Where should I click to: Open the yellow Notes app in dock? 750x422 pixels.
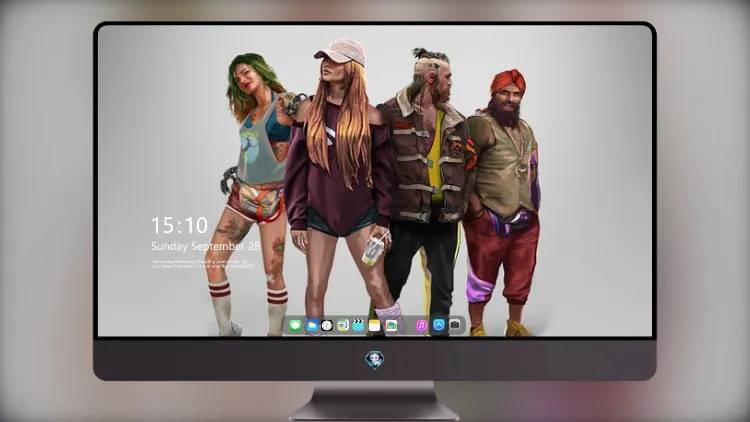[x=374, y=326]
